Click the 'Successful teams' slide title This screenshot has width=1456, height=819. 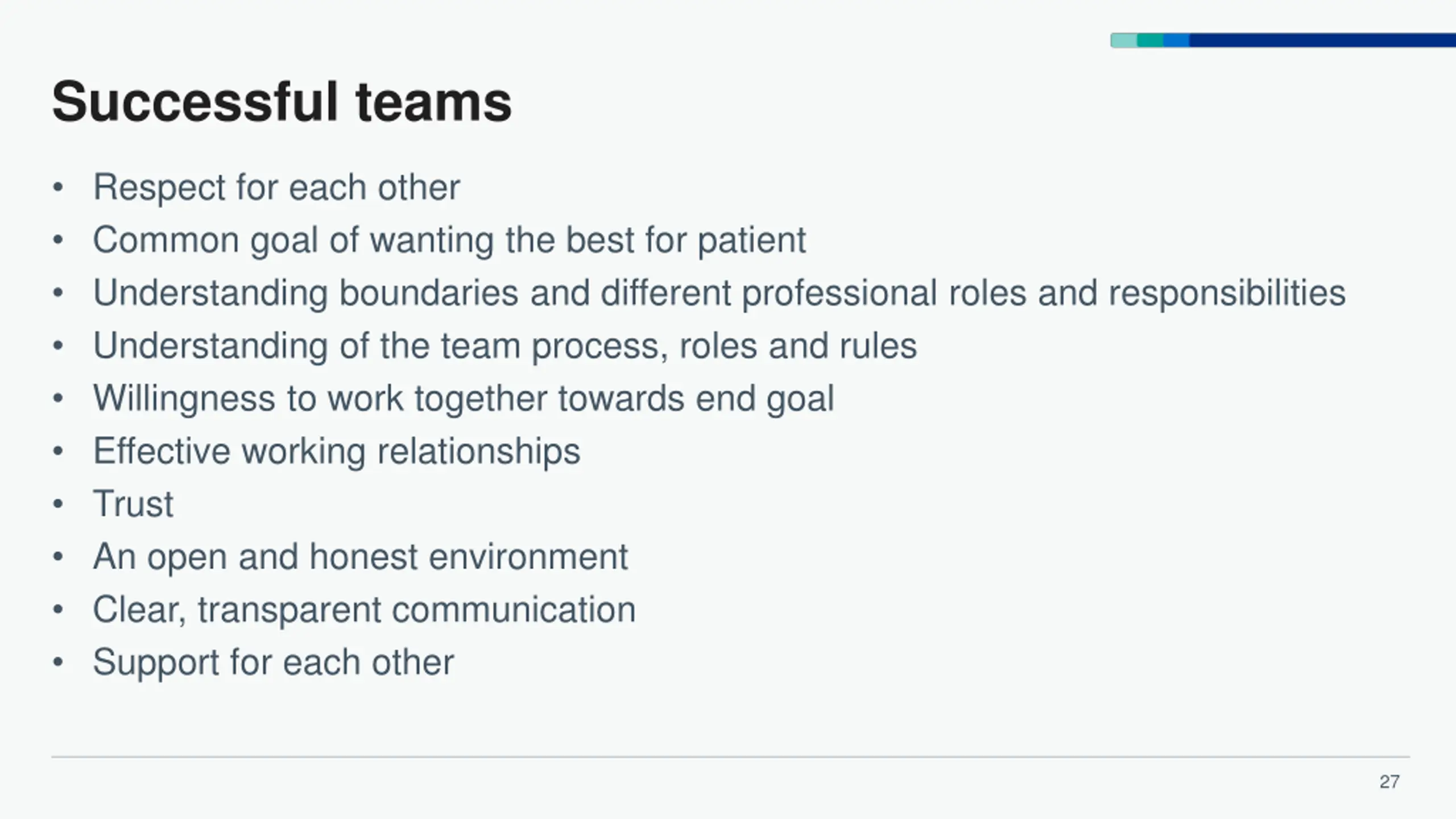(282, 102)
